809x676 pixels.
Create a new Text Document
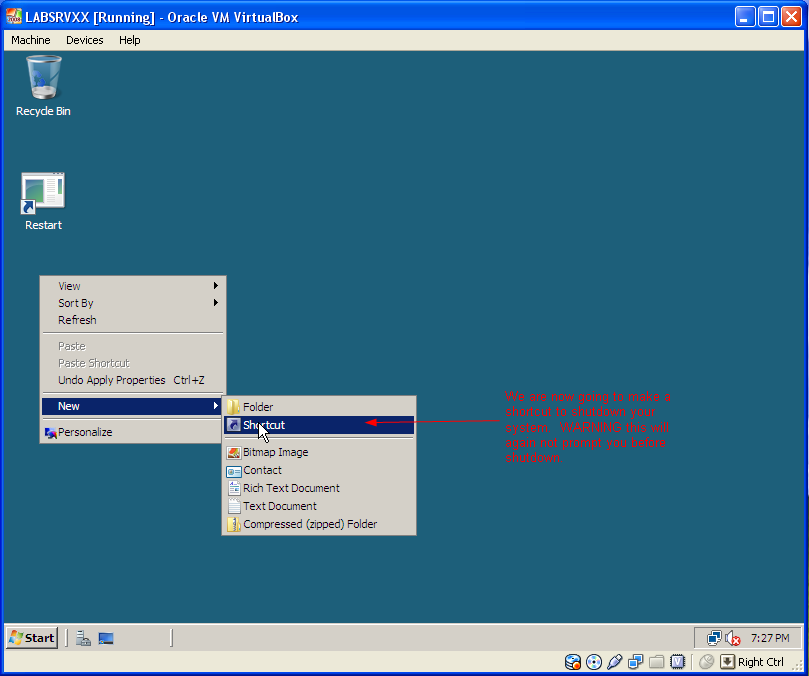coord(319,506)
